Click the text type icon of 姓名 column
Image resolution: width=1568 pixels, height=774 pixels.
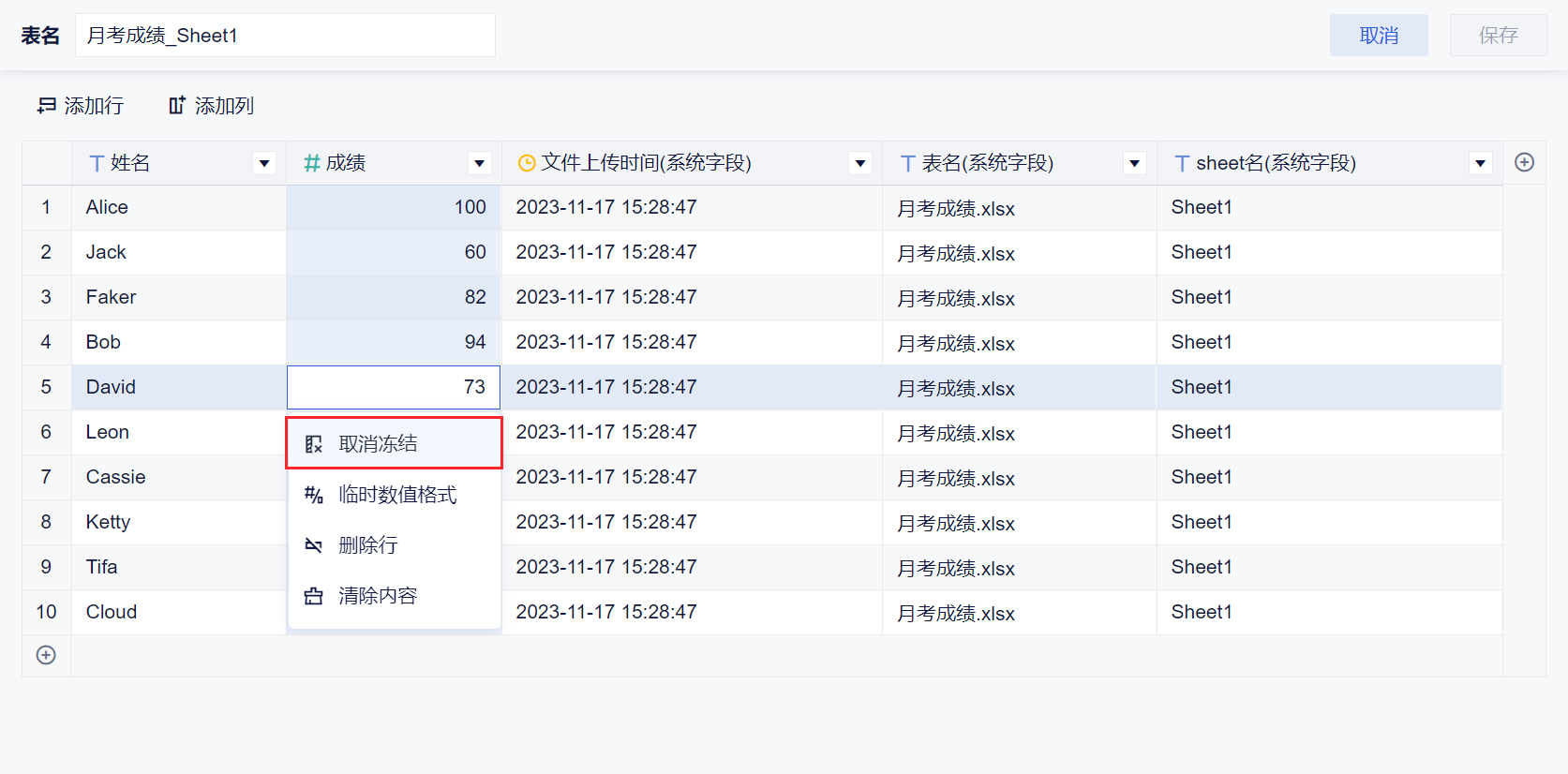coord(97,164)
